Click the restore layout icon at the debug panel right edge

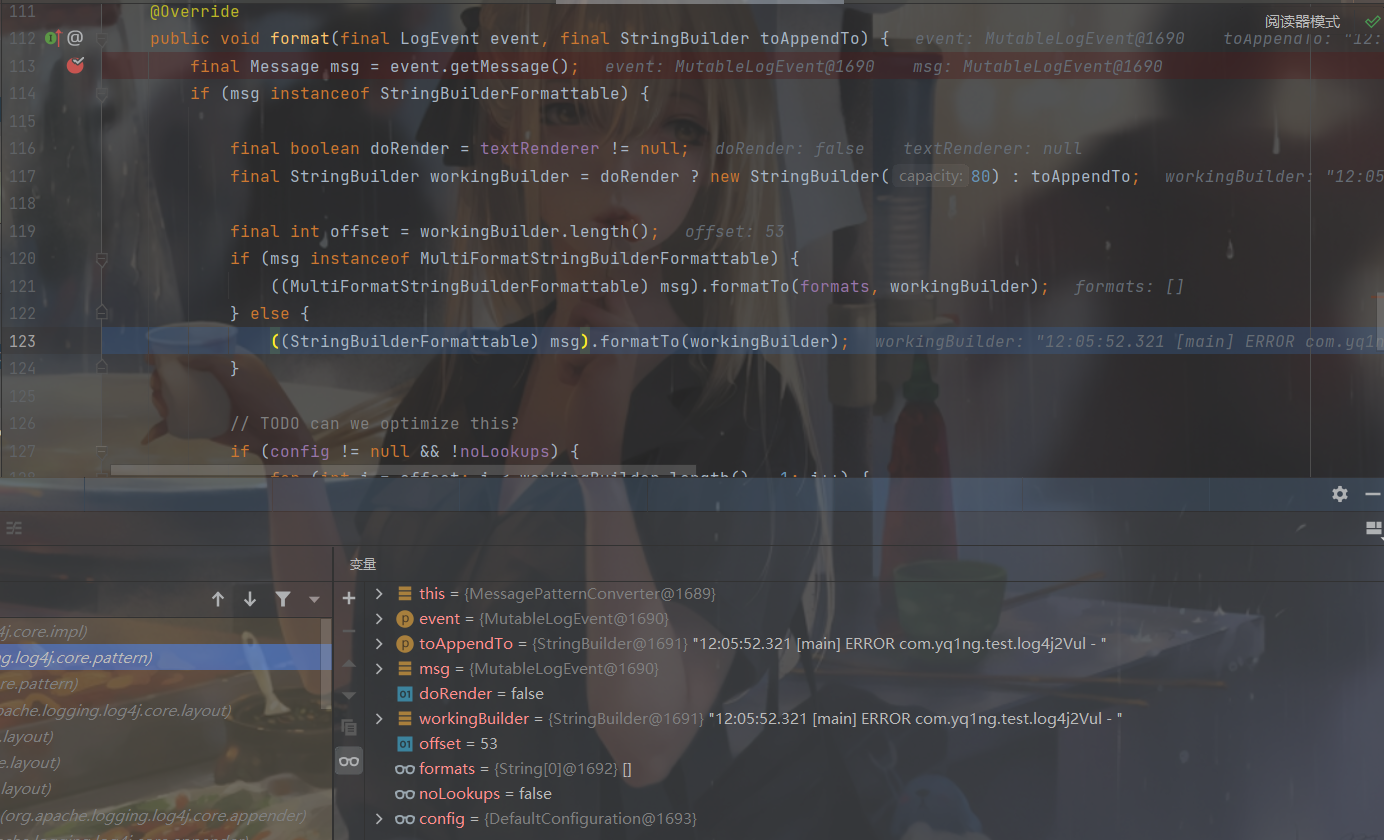1374,529
